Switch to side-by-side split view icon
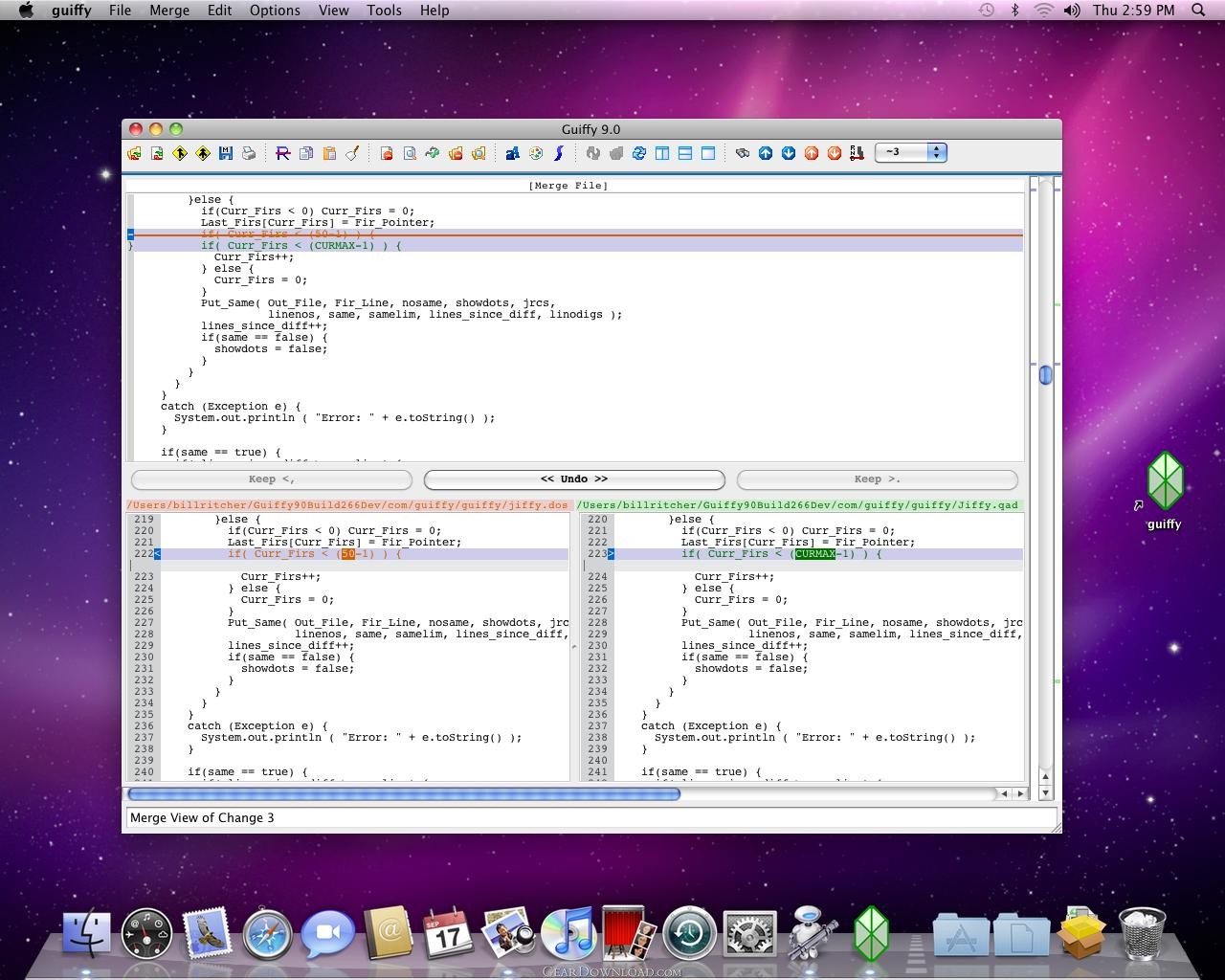Screen dimensions: 1225x980 (662, 153)
